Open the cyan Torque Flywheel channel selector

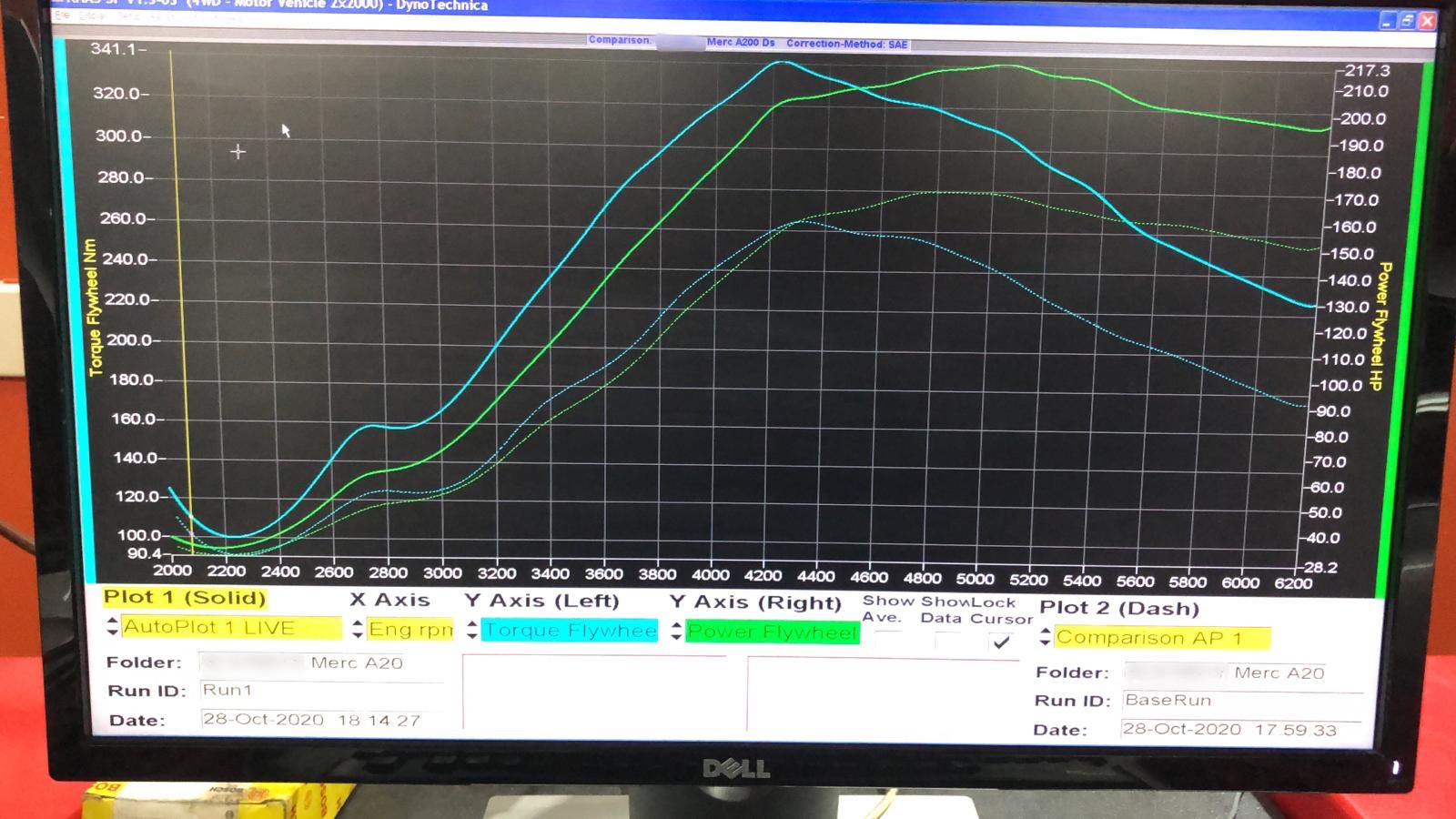[569, 631]
